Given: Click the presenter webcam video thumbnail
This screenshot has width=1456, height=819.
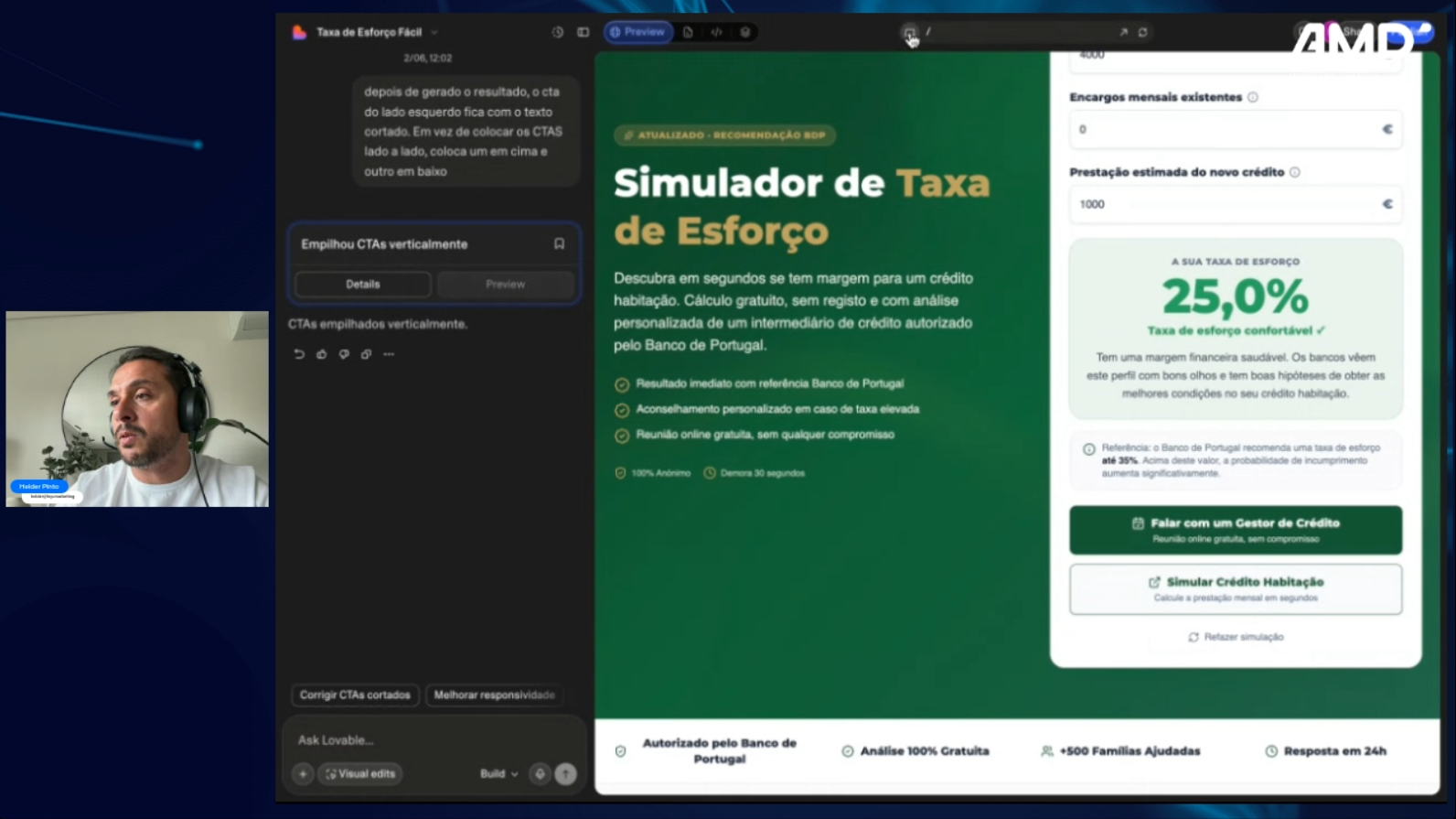Looking at the screenshot, I should [137, 409].
